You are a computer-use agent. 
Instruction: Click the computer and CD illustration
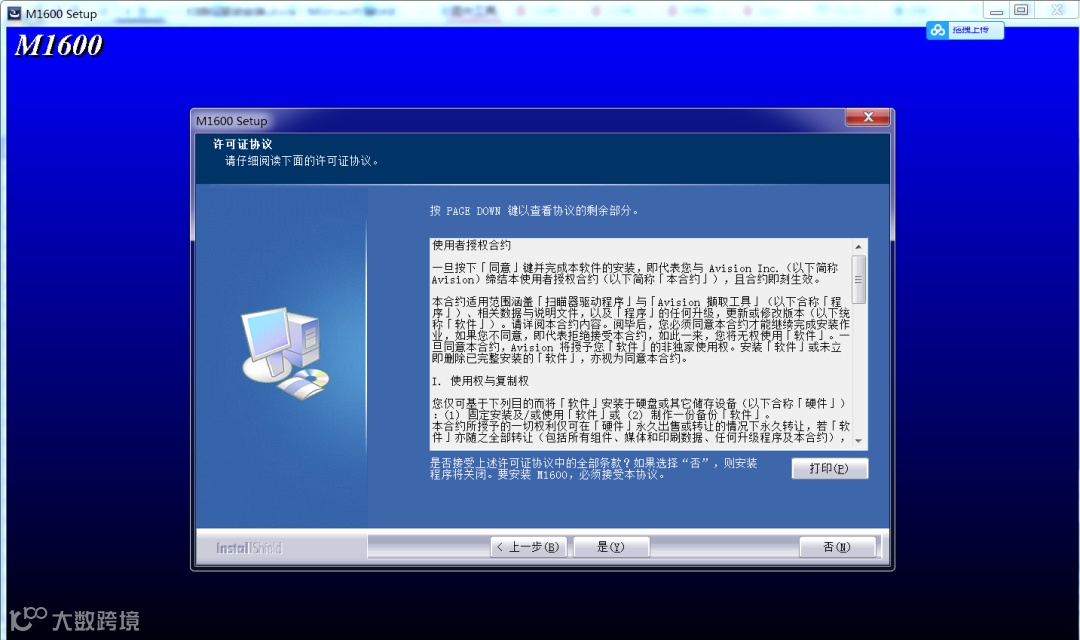point(285,353)
